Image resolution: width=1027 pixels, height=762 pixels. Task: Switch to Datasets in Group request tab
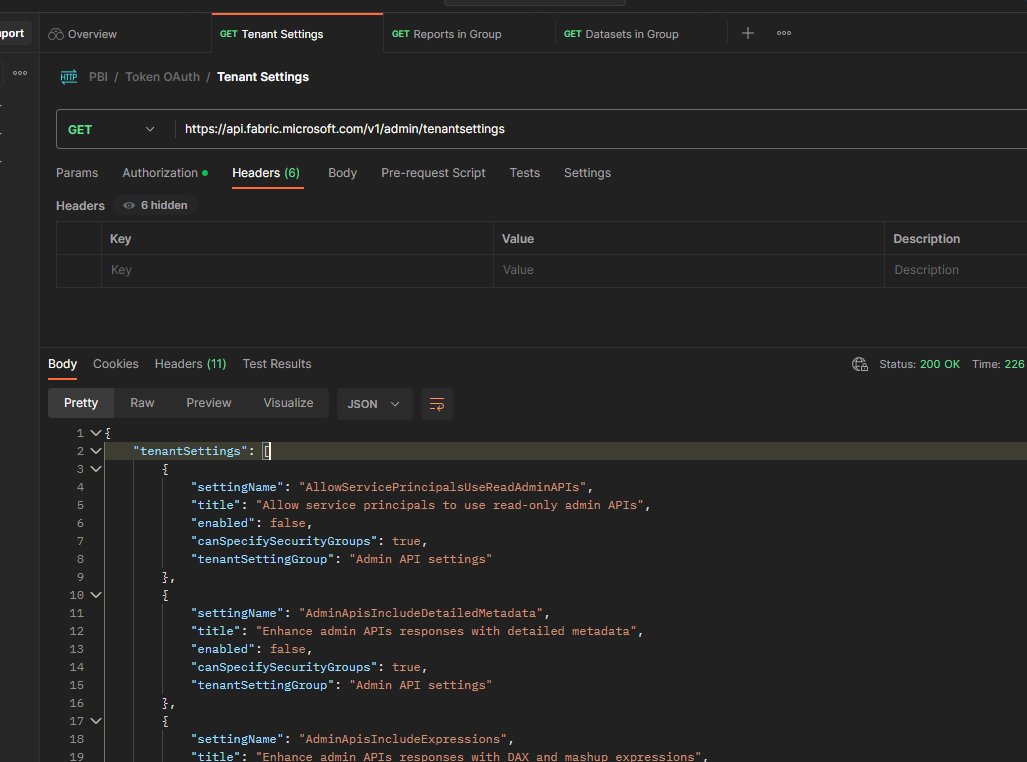[x=621, y=34]
